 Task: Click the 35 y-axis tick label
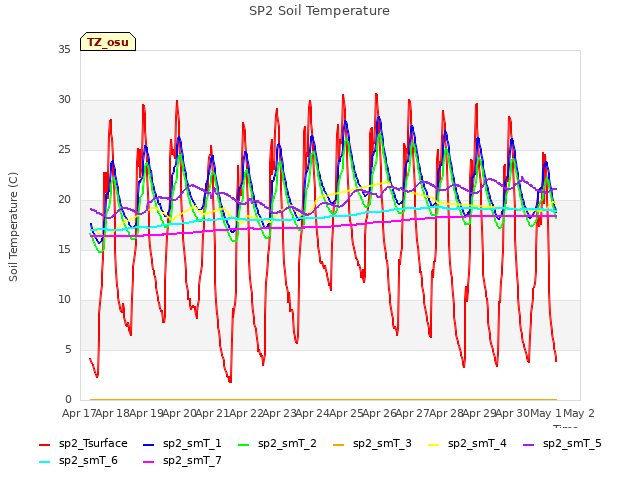[x=64, y=49]
